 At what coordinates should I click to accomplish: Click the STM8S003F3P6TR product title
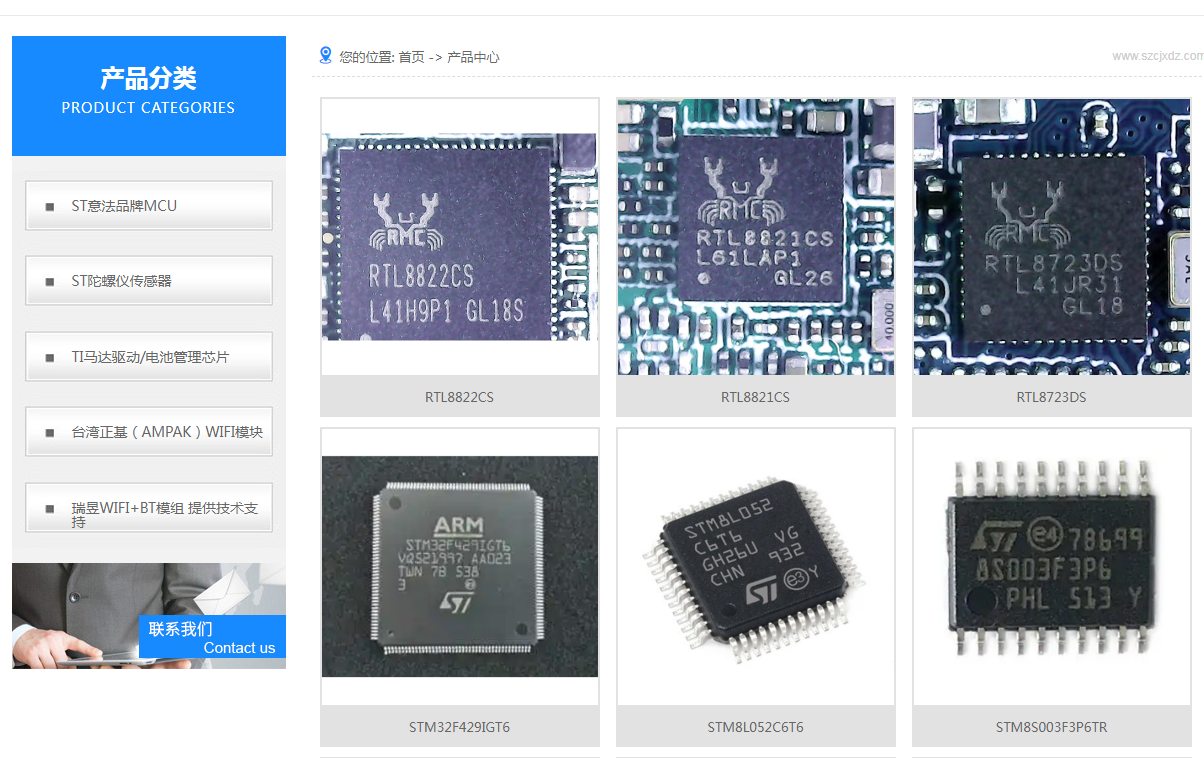coord(1051,727)
